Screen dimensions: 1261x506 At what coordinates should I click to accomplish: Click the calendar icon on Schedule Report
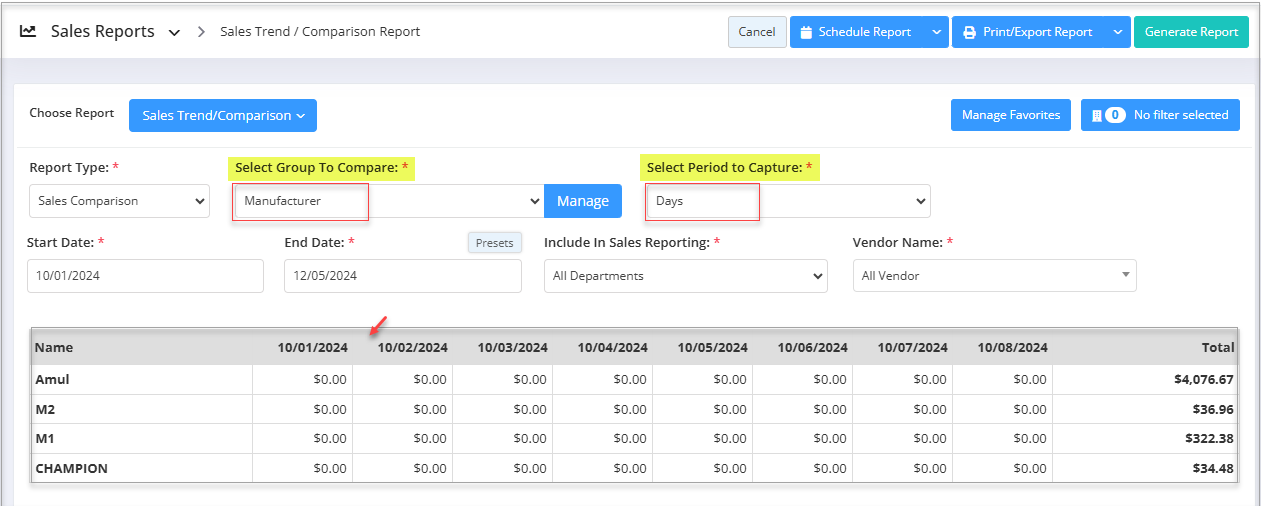coord(806,32)
